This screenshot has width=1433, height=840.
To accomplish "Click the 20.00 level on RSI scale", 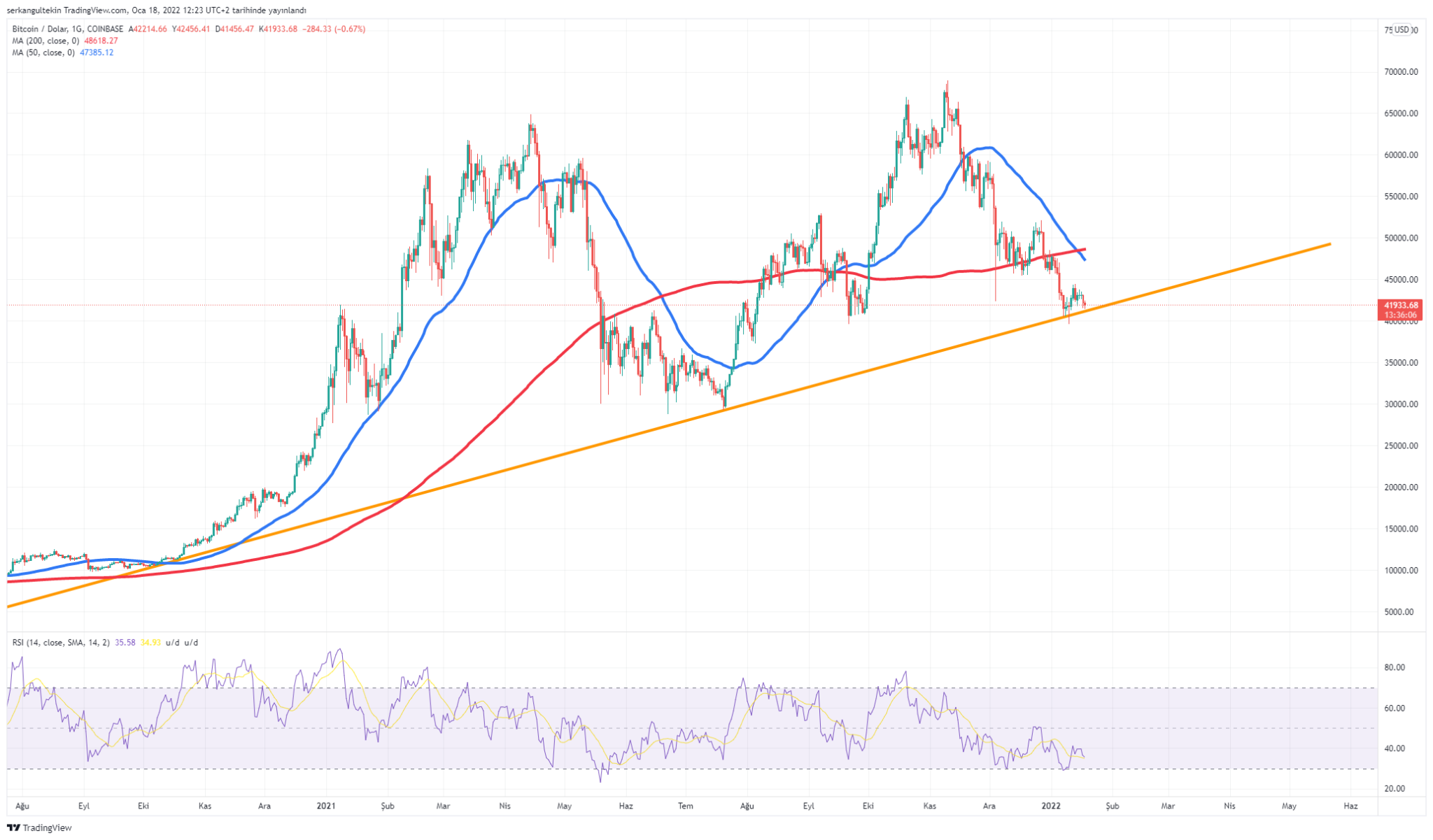I will pos(1395,788).
